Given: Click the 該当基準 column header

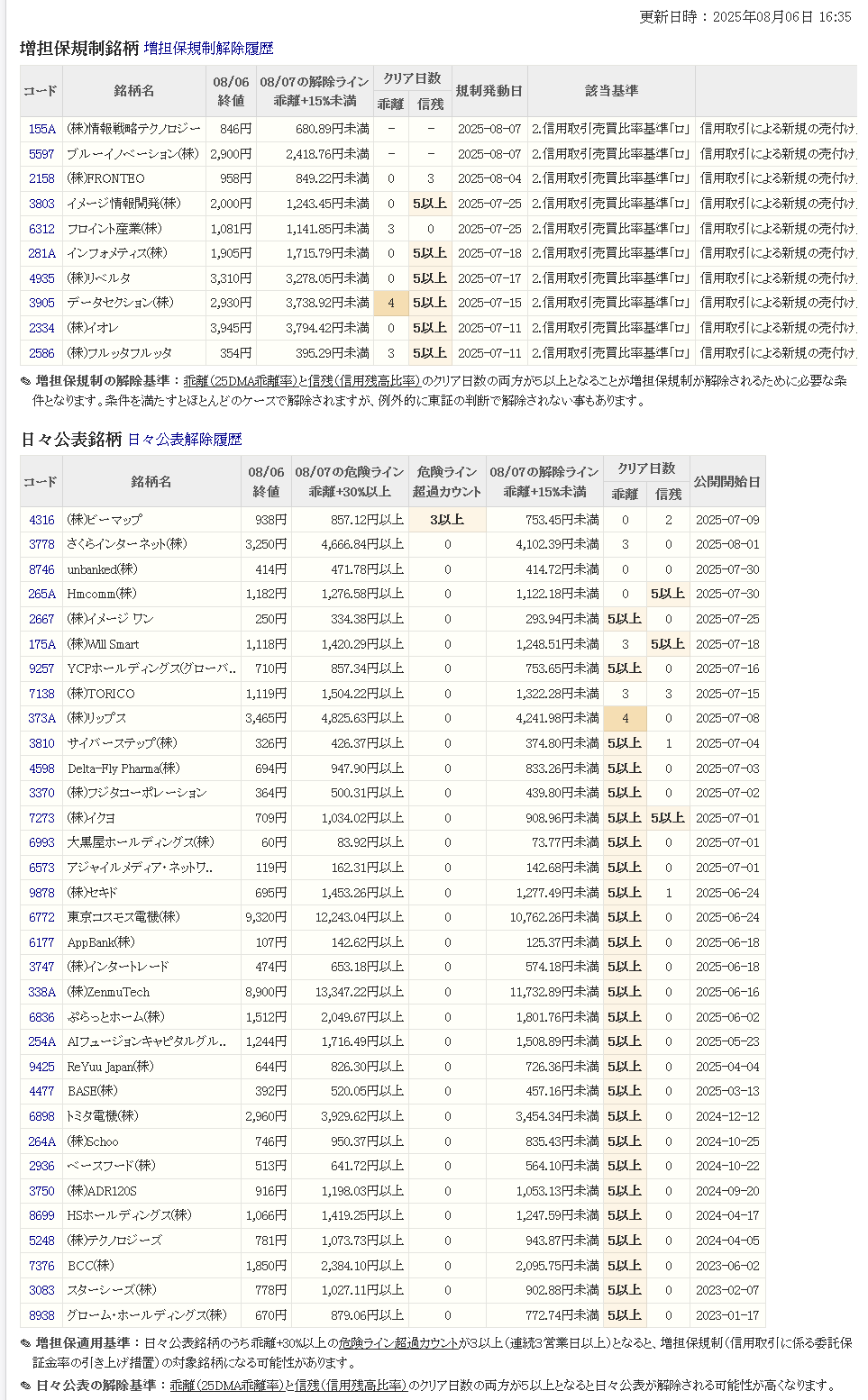Looking at the screenshot, I should (x=611, y=91).
